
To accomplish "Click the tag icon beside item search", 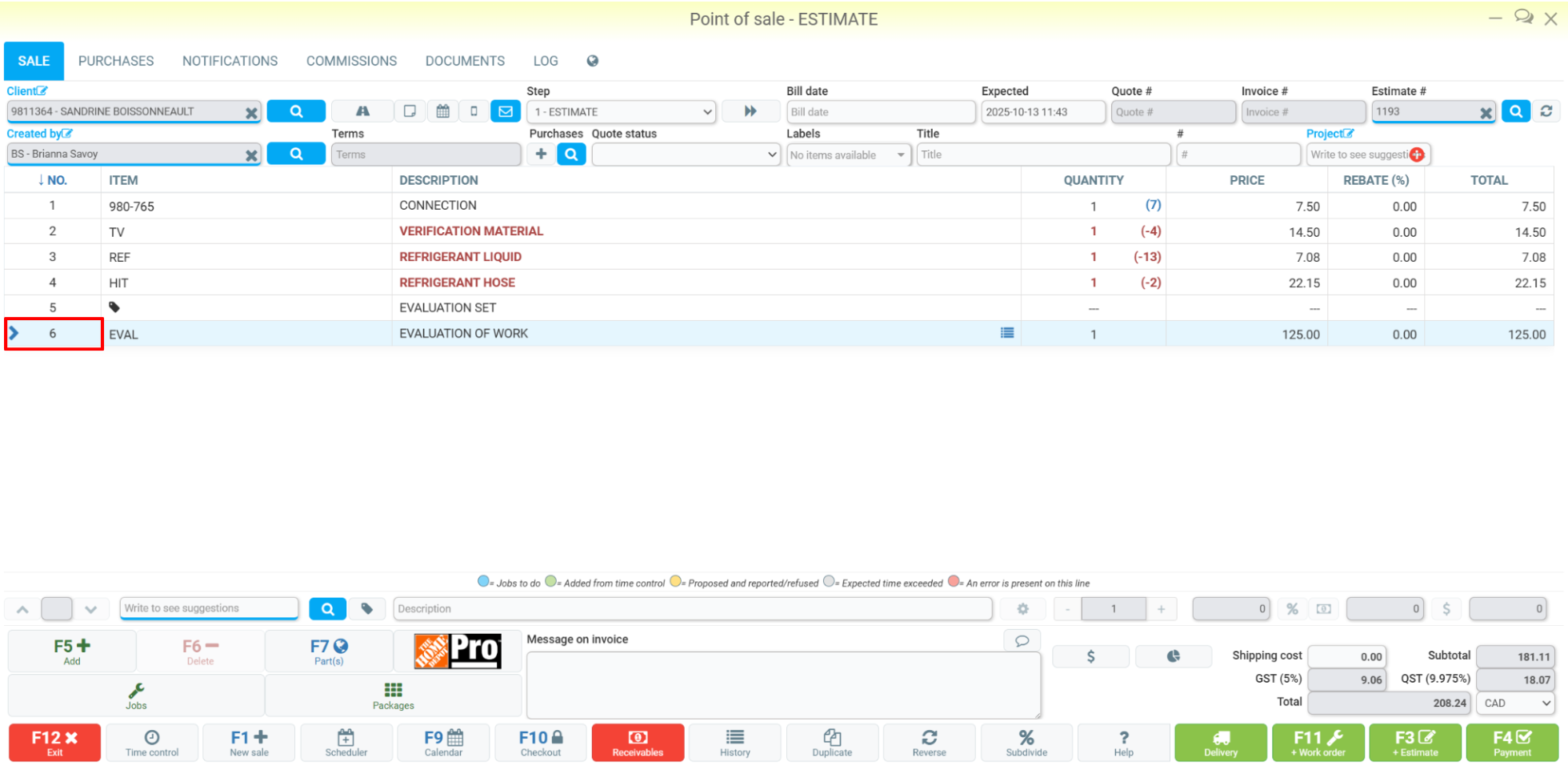I will (367, 609).
